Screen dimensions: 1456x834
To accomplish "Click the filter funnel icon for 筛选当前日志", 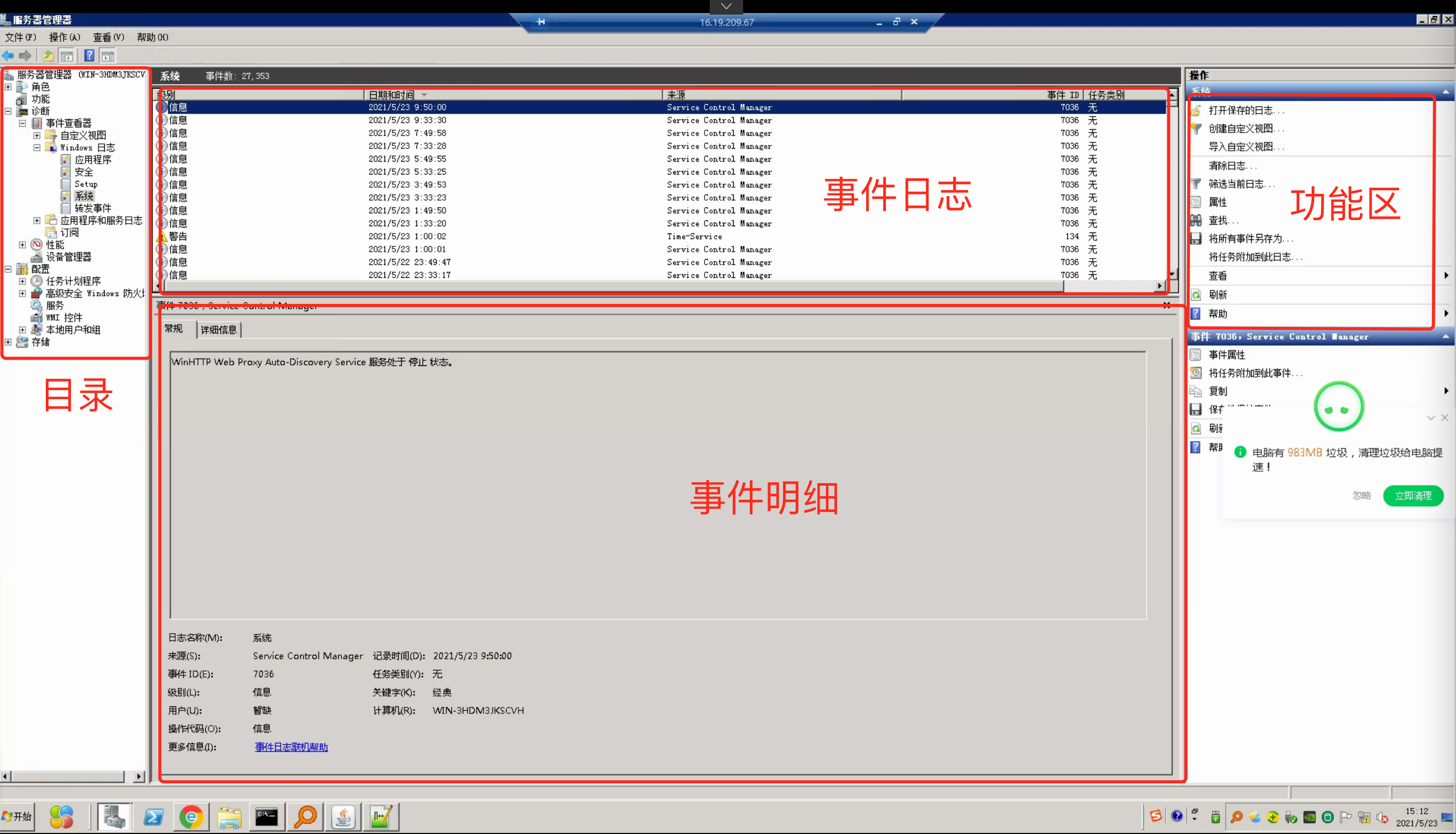I will pos(1196,184).
